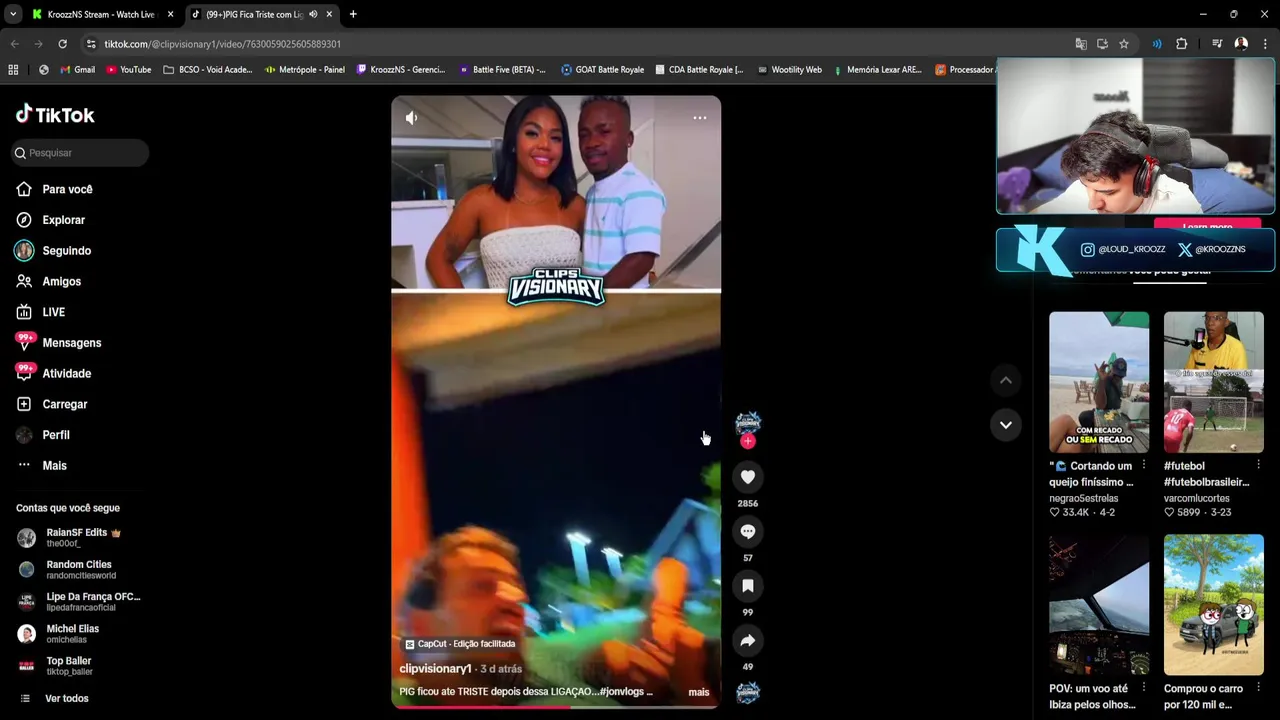Image resolution: width=1280 pixels, height=720 pixels.
Task: Open options dots on #futebol card
Action: pyautogui.click(x=1258, y=466)
